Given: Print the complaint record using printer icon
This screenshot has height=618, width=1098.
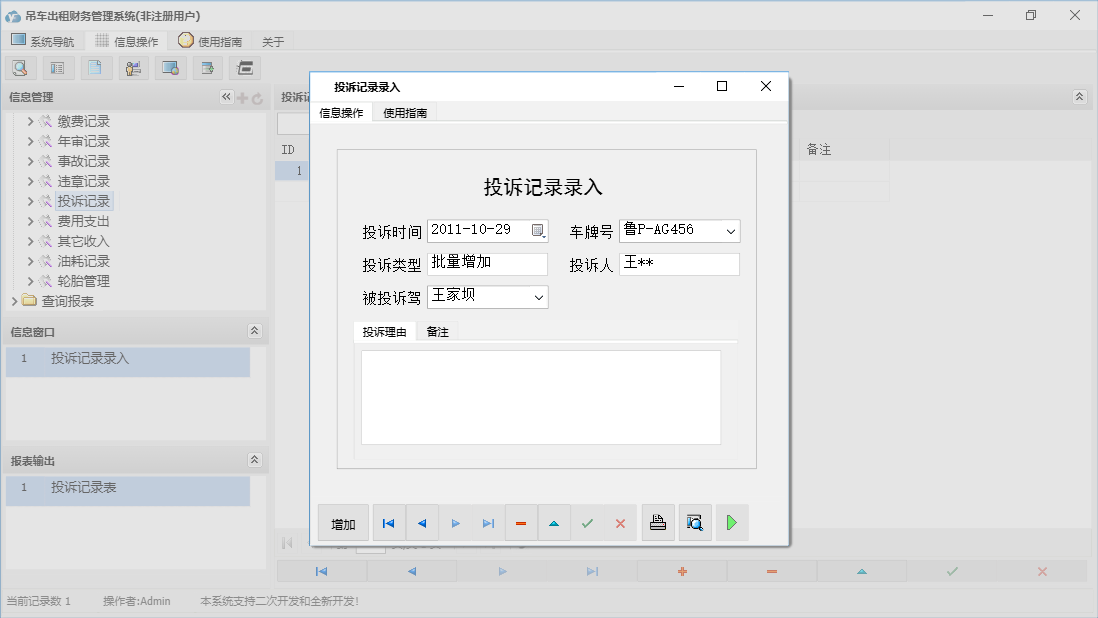Looking at the screenshot, I should (x=658, y=522).
